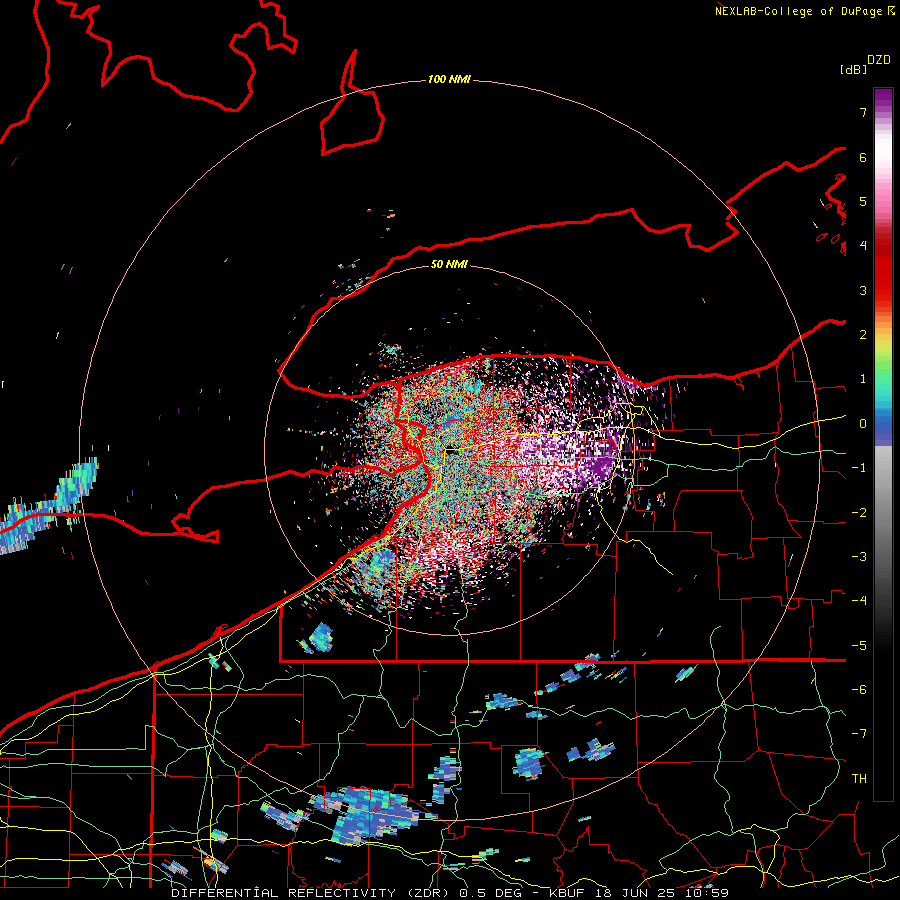Image resolution: width=900 pixels, height=900 pixels.
Task: Click the DIFFERENTIAL REFLECTIVITY (ZDR) product title
Action: click(312, 893)
